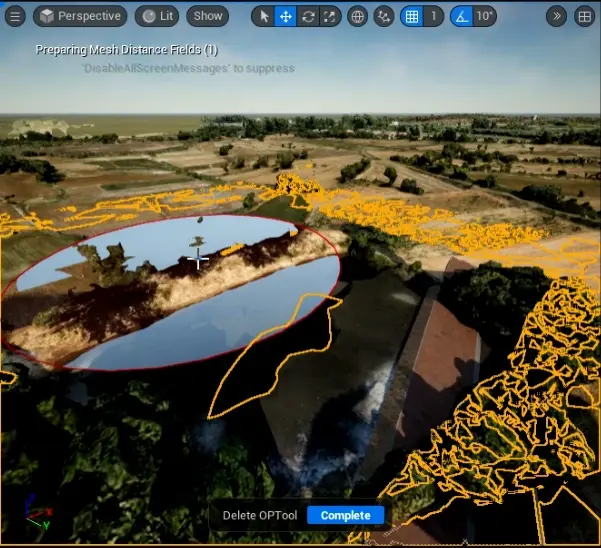Open grid snap size value 1
This screenshot has width=601, height=548.
tap(434, 16)
